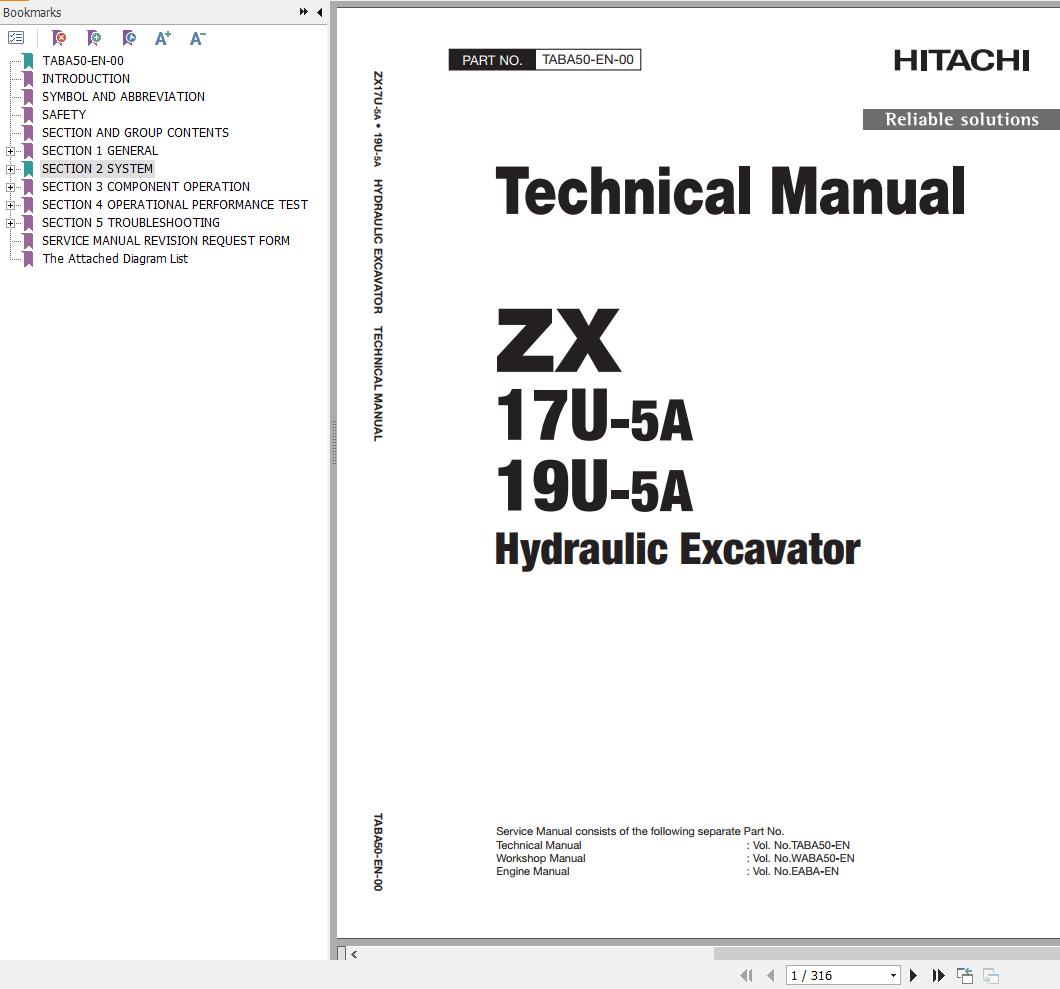Select the locate current bookmark icon
Screen dimensions: 1060x989
[x=128, y=38]
